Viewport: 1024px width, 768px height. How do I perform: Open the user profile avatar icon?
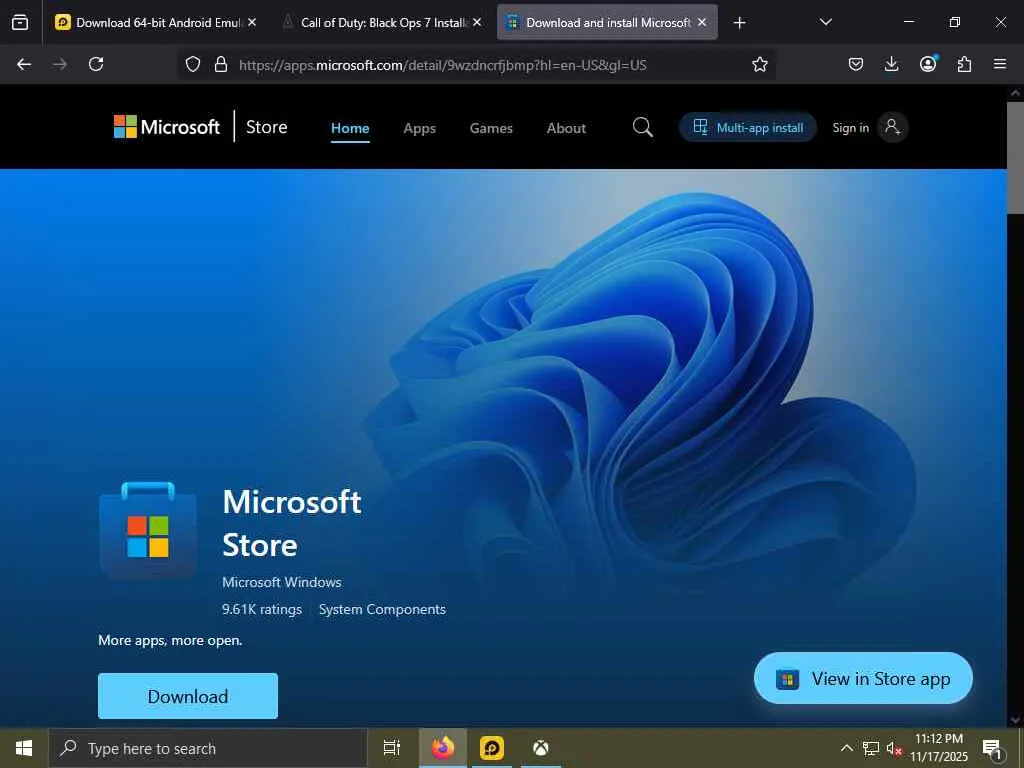coord(892,127)
